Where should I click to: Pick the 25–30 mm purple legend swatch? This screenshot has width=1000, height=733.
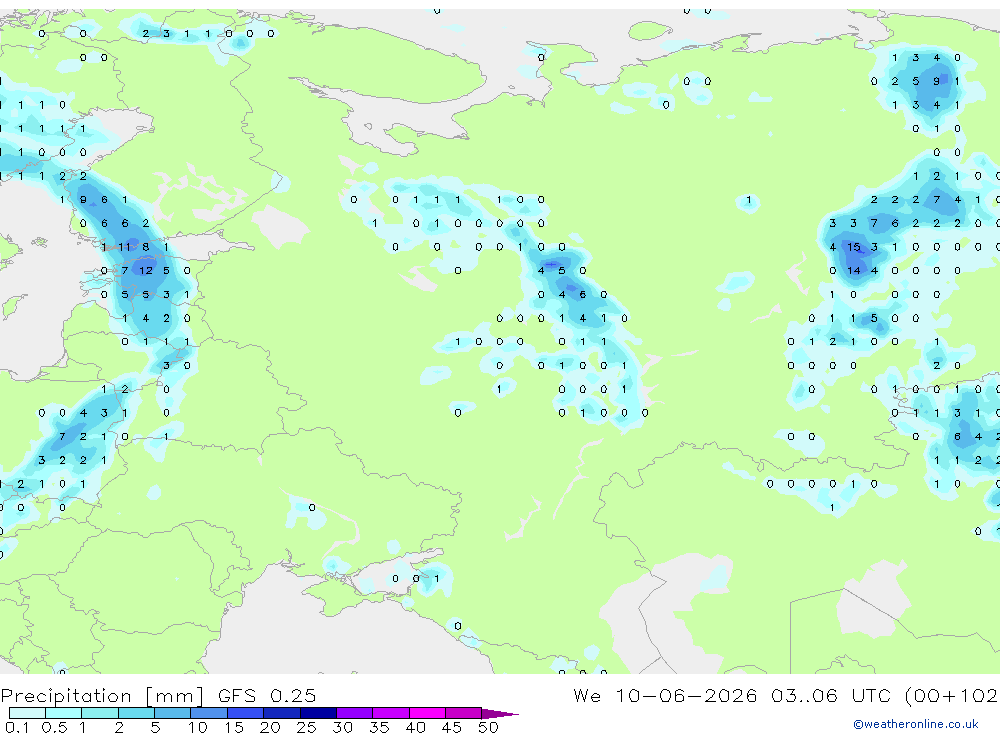coord(318,713)
